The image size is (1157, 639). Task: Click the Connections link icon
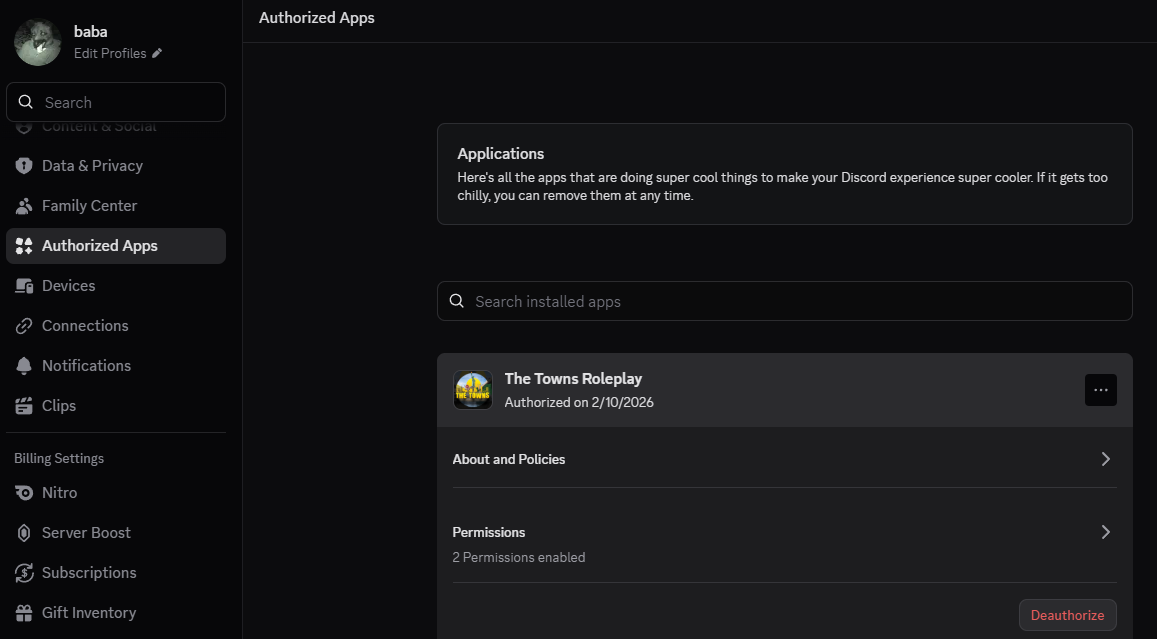24,326
